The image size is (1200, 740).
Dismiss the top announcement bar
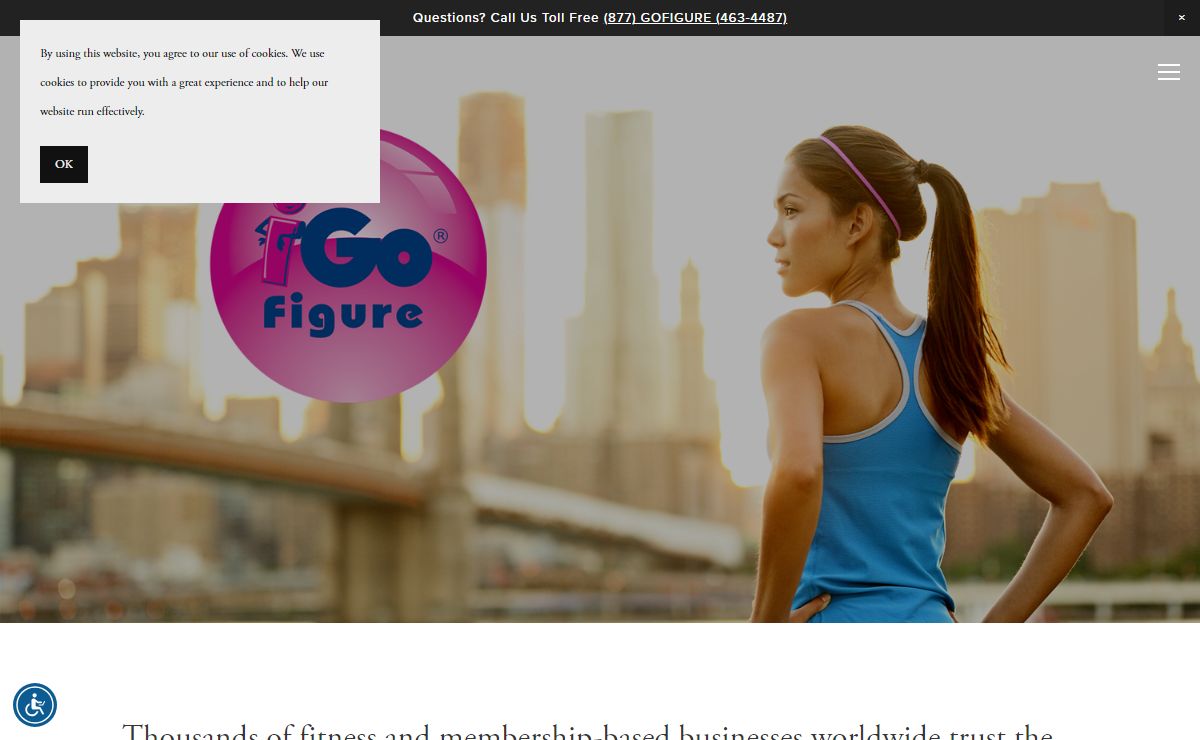(1181, 18)
